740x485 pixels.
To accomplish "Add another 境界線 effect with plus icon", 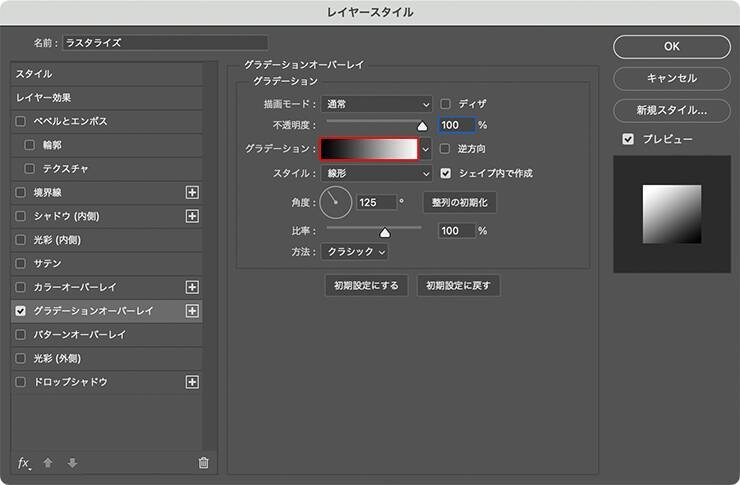I will (x=193, y=192).
